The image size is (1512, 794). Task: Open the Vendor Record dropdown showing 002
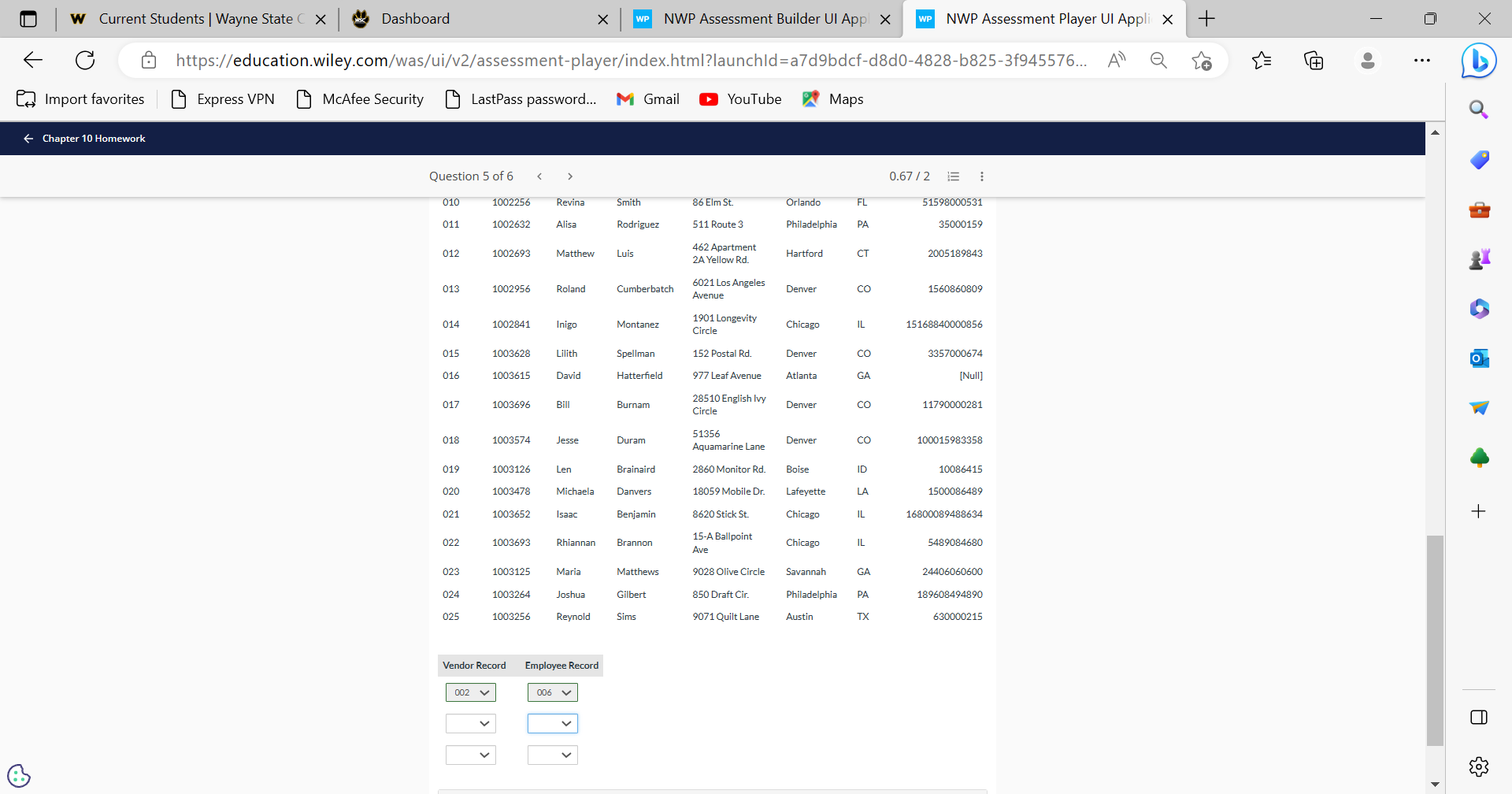471,692
